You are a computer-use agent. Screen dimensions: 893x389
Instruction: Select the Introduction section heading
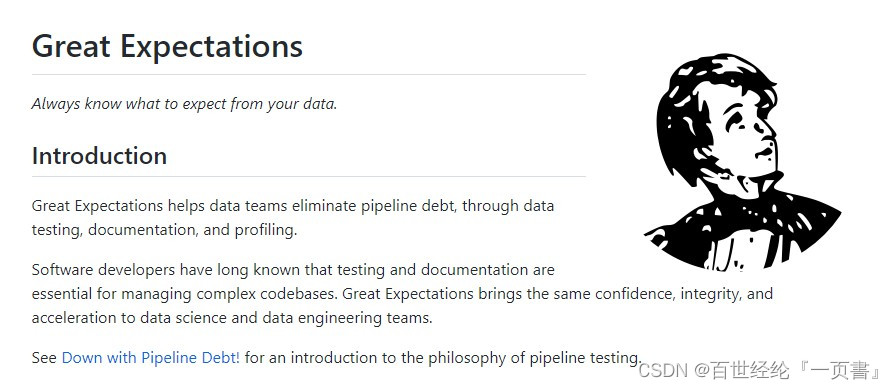coord(99,155)
